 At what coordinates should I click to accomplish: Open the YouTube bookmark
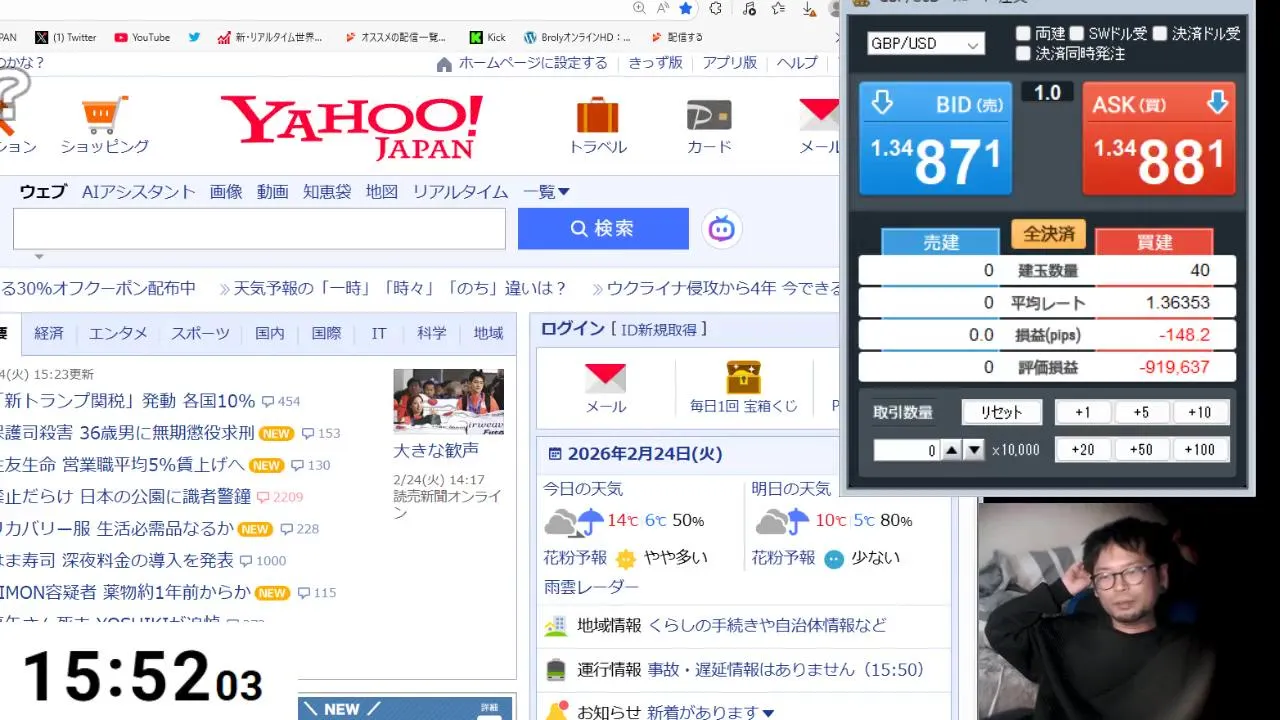[142, 37]
